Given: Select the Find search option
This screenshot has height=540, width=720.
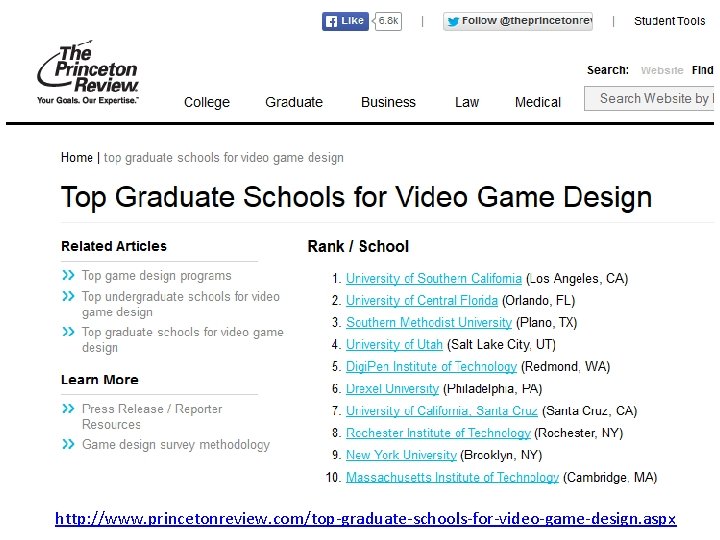Looking at the screenshot, I should [x=703, y=70].
